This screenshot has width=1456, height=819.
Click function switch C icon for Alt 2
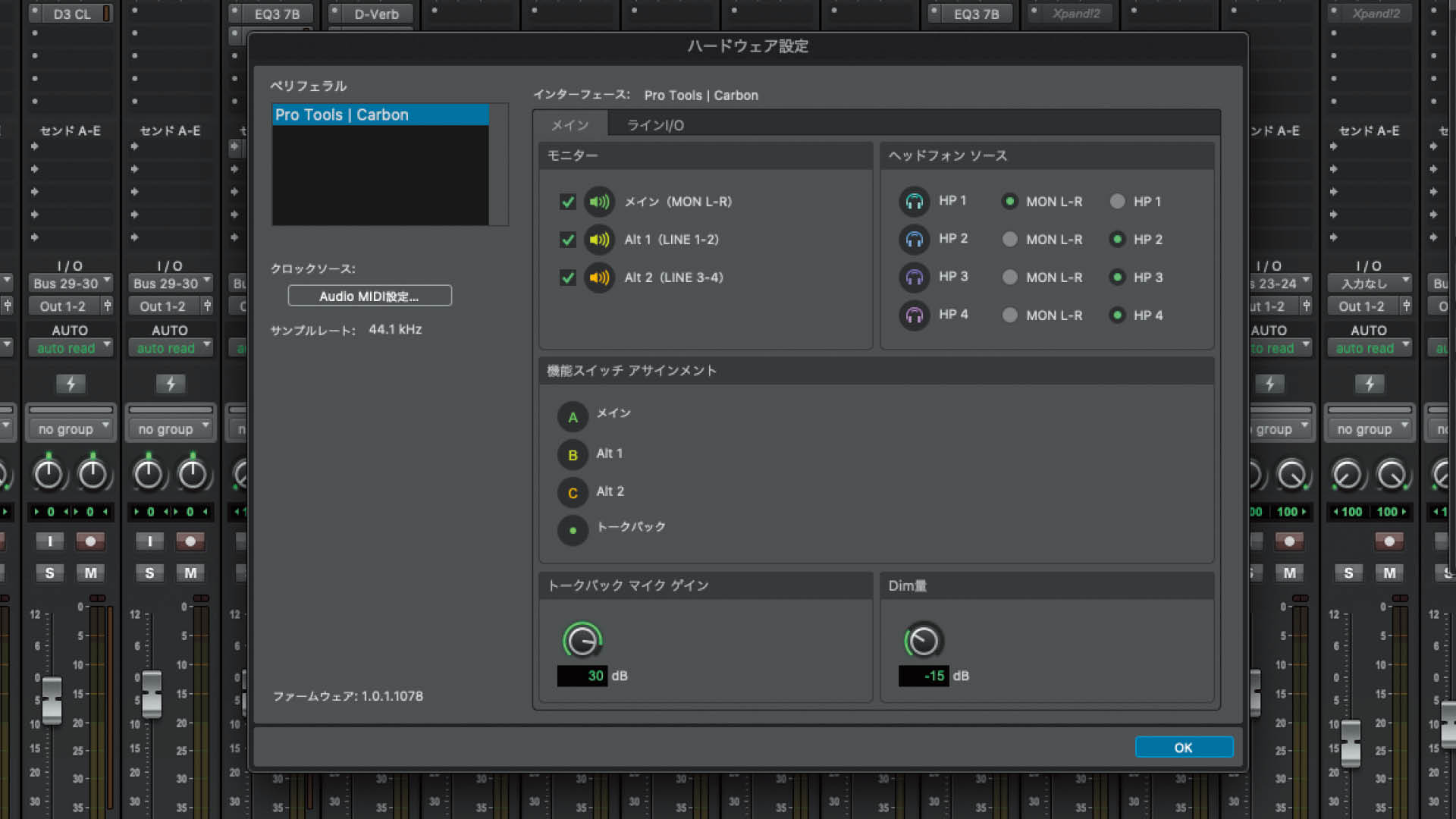[x=573, y=493]
